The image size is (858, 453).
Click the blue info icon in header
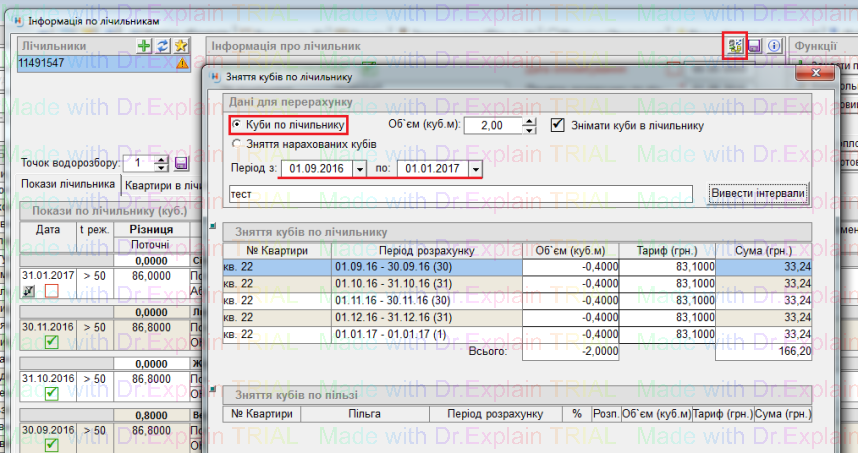coord(773,46)
